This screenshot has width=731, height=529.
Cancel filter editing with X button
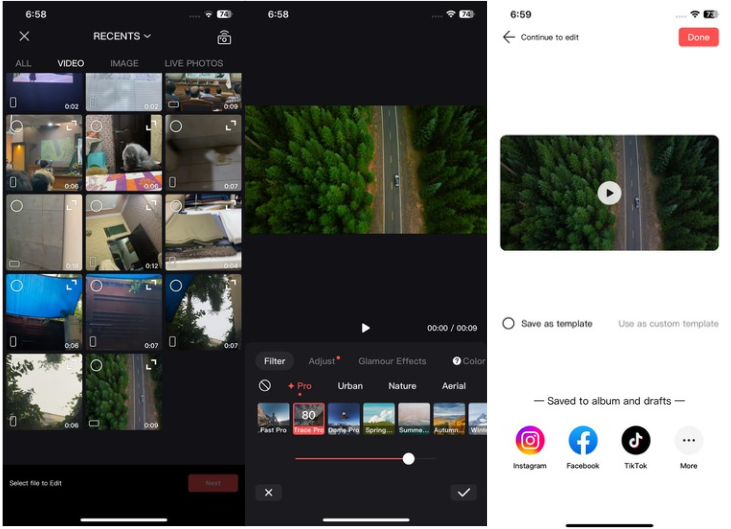click(x=268, y=492)
